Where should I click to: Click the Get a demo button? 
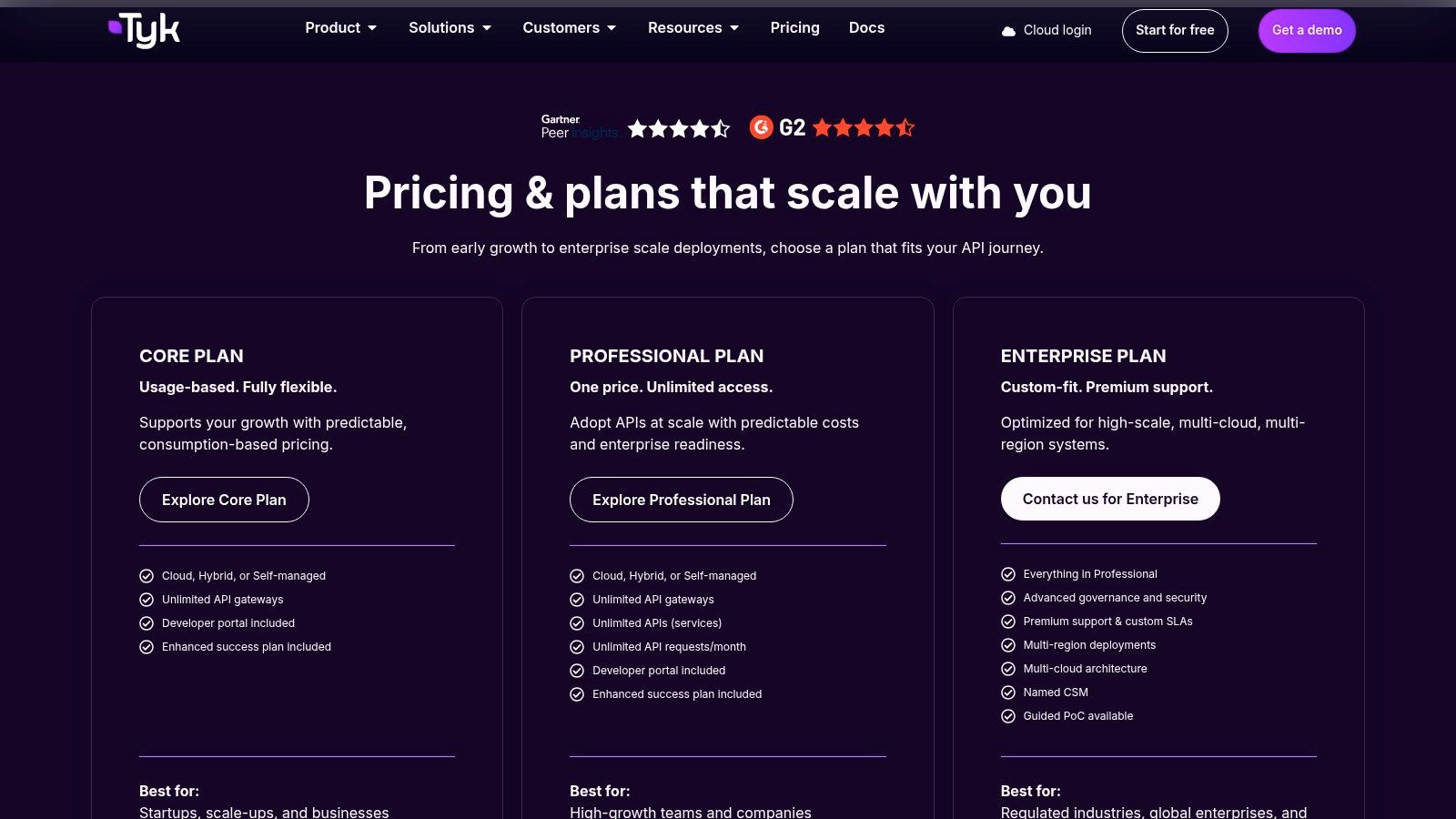(1306, 30)
